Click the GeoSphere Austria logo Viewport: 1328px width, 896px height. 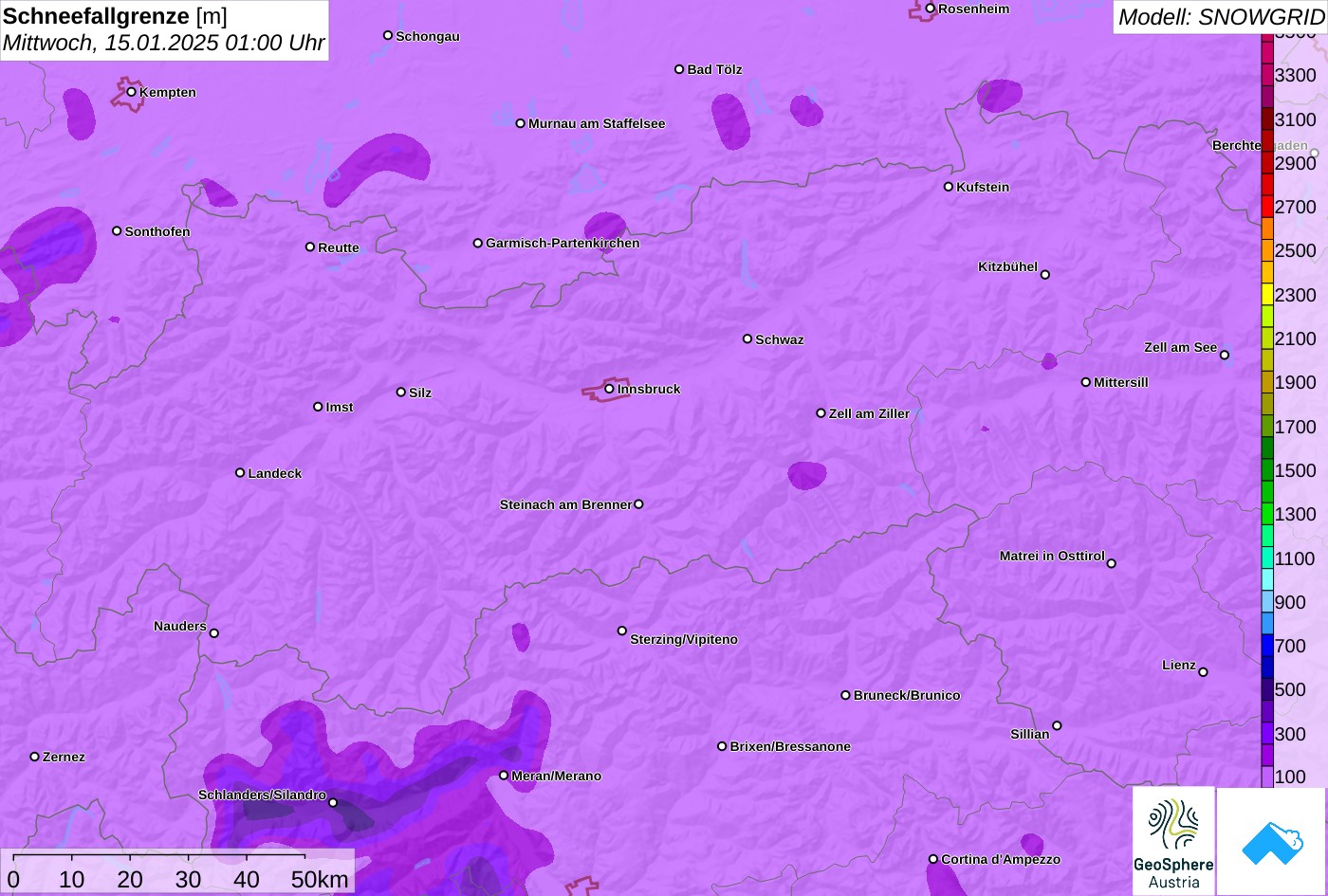pyautogui.click(x=1173, y=841)
